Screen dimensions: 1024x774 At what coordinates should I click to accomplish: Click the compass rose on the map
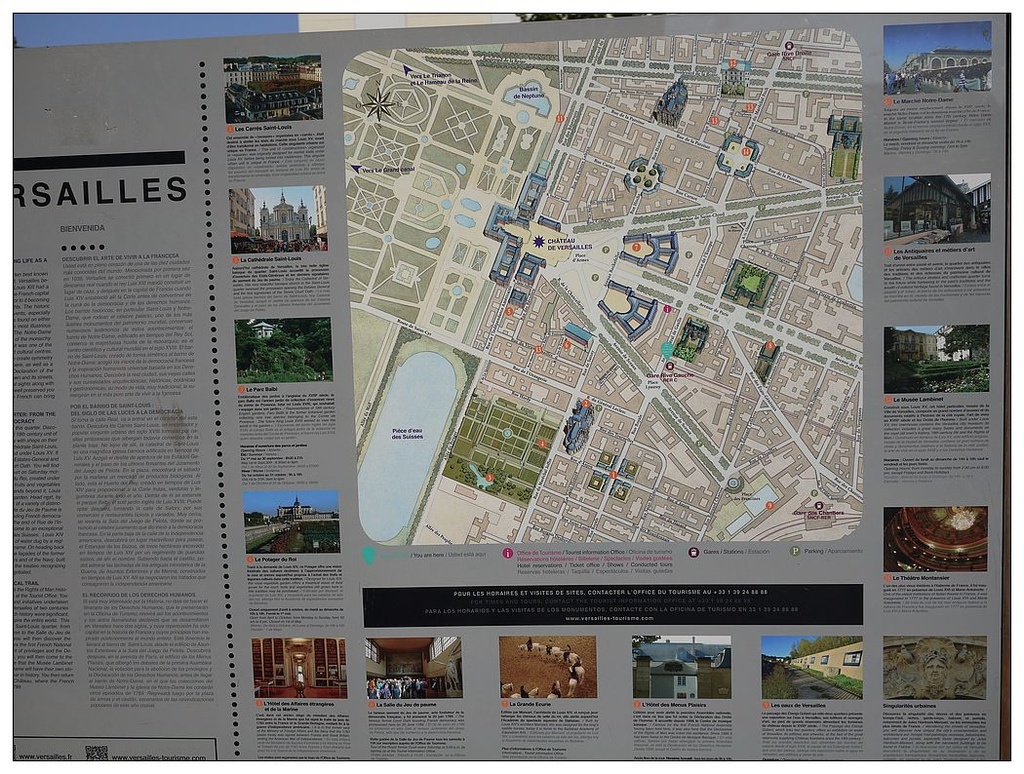(x=379, y=104)
